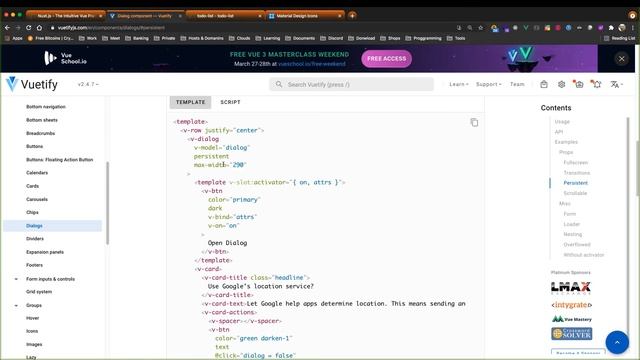Open the Chrome three-dot menu
The image size is (640, 360).
(x=633, y=28)
